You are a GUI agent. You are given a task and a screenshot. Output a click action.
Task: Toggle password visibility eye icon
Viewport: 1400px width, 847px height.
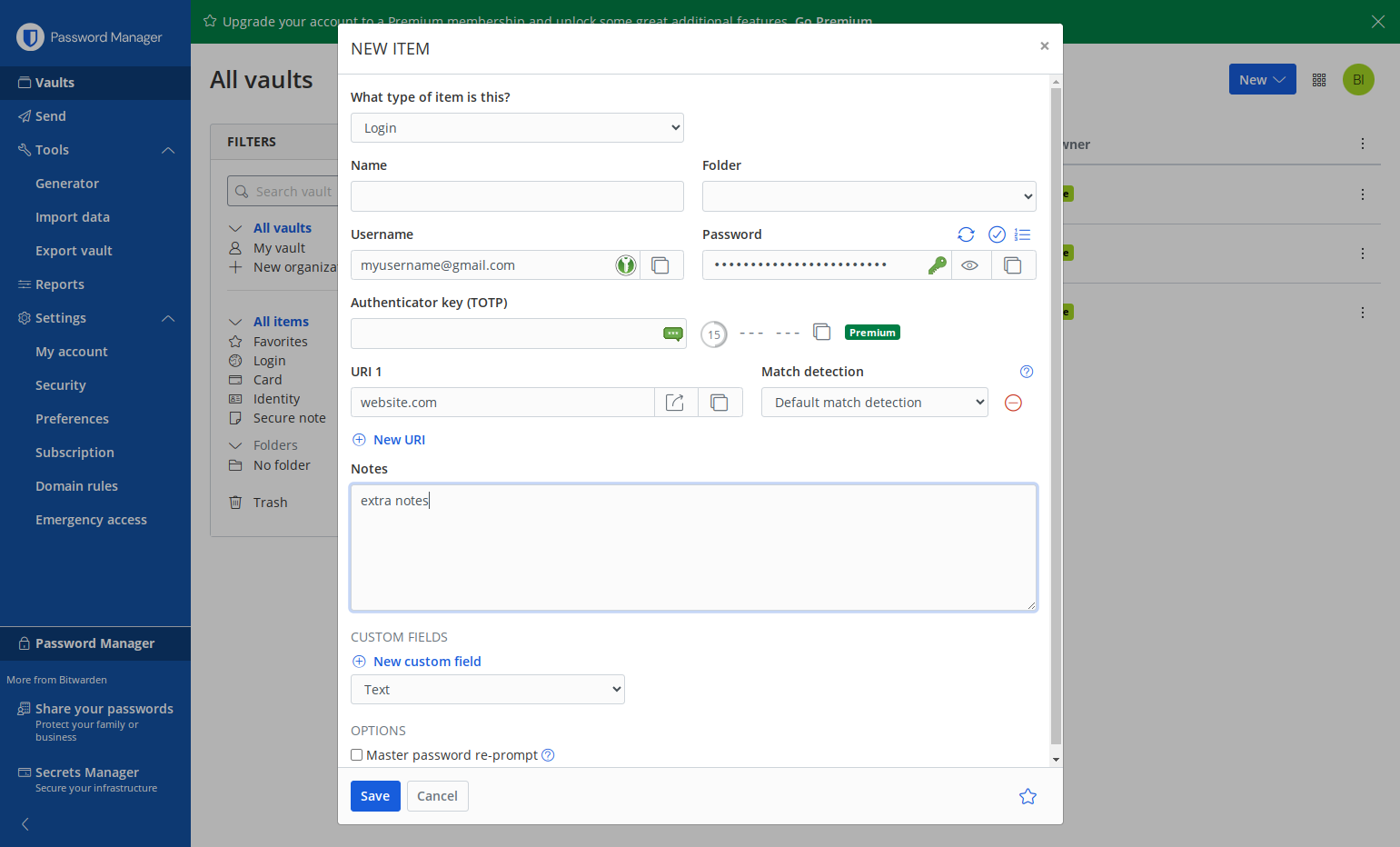tap(970, 265)
